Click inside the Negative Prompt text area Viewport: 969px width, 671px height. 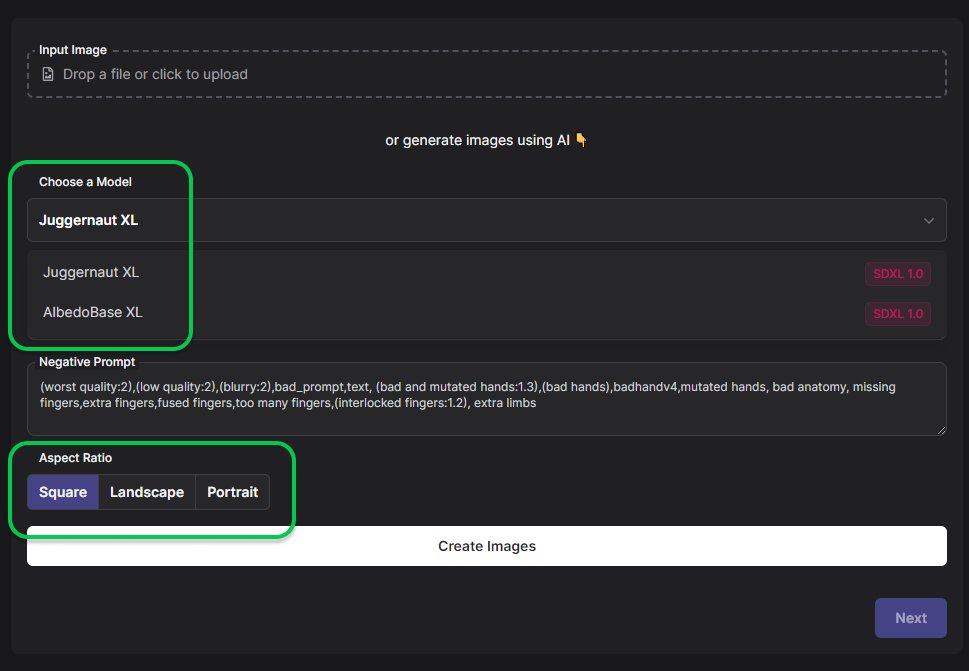486,399
